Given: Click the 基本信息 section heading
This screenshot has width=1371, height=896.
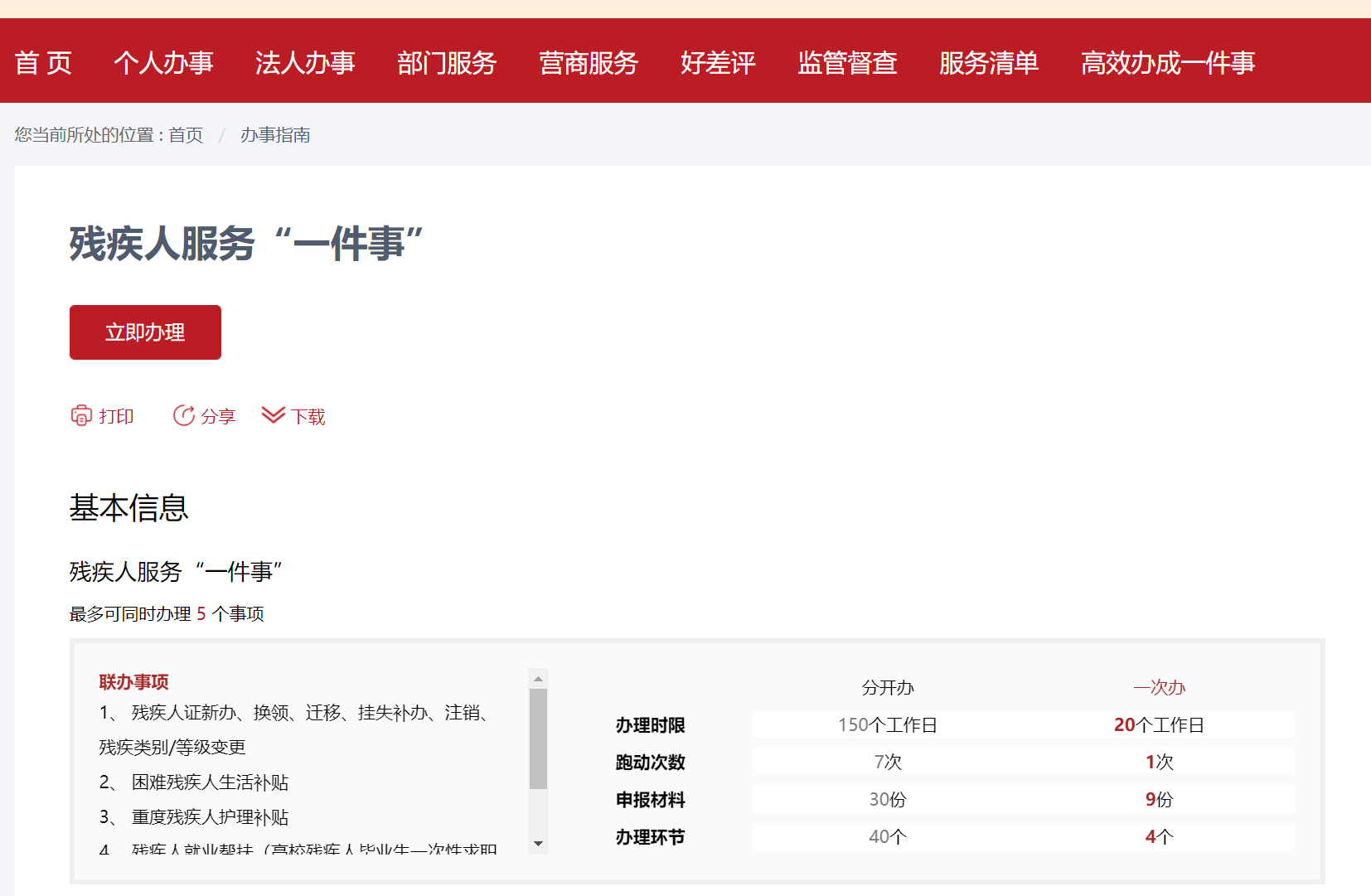Looking at the screenshot, I should [128, 507].
